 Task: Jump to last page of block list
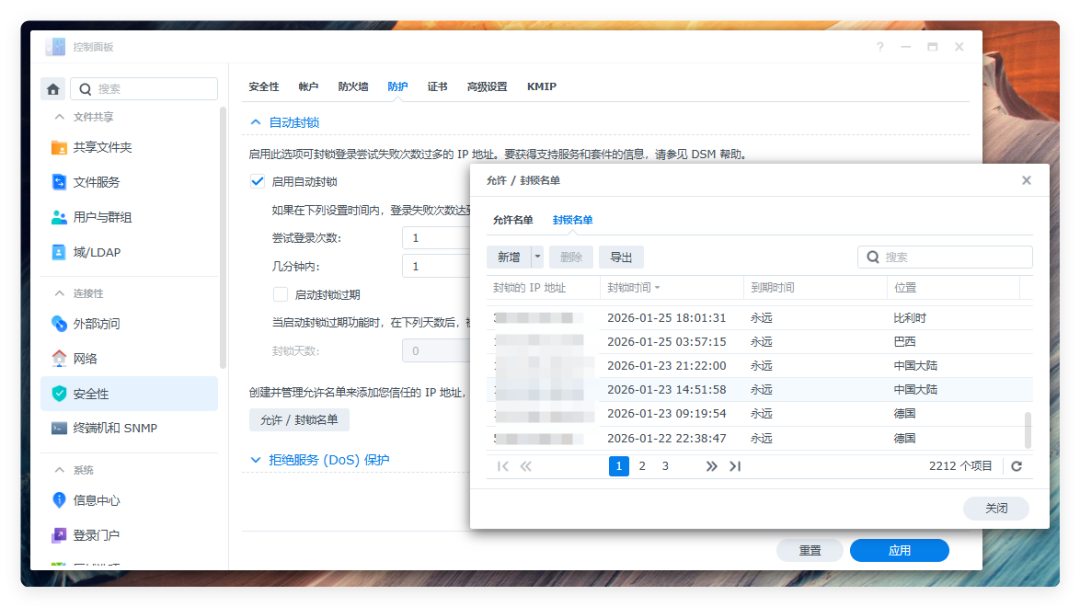[x=735, y=466]
